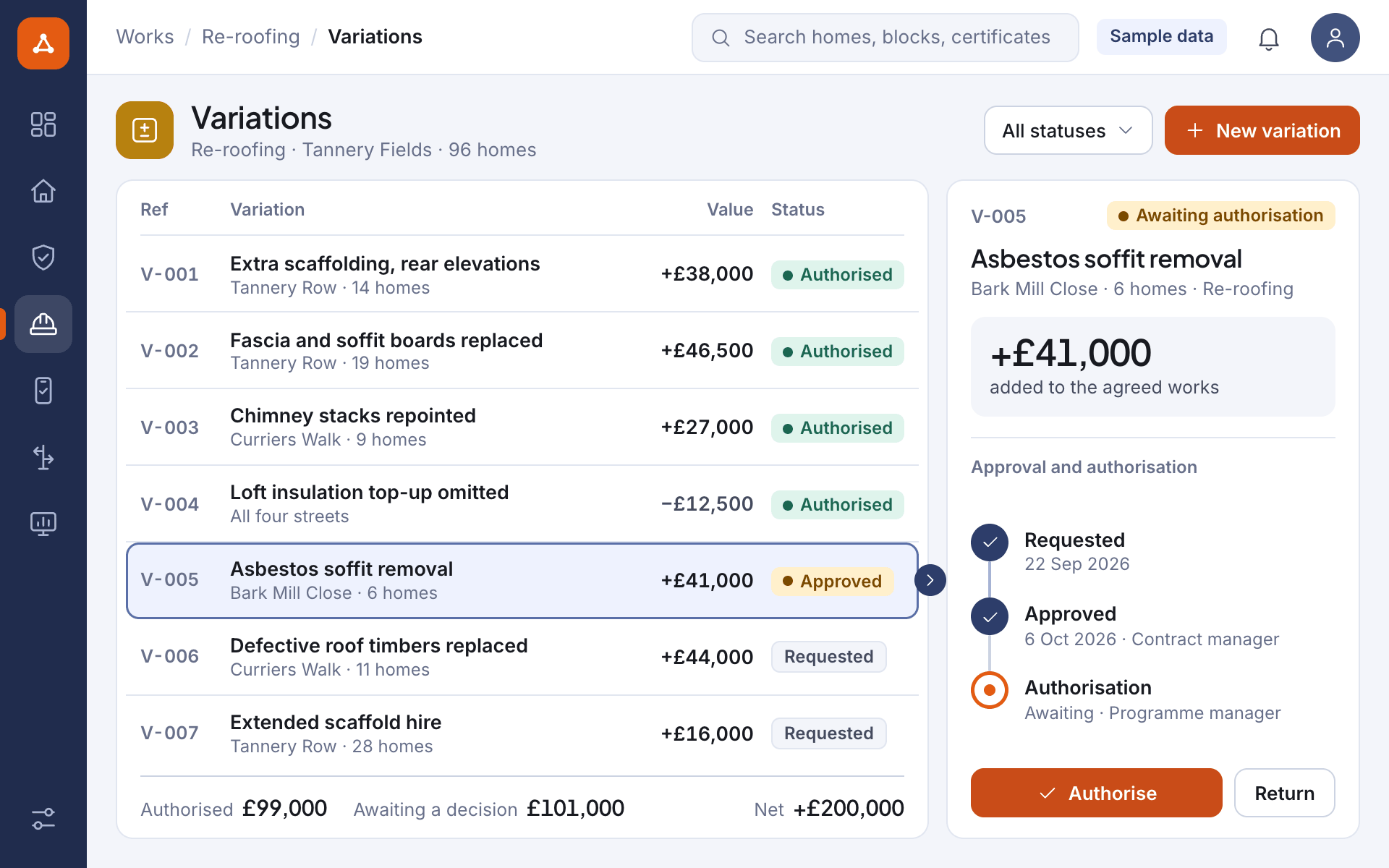Screen dimensions: 1389x868
Task: Open Loft insulation top-up omitted variation
Action: pyautogui.click(x=522, y=504)
